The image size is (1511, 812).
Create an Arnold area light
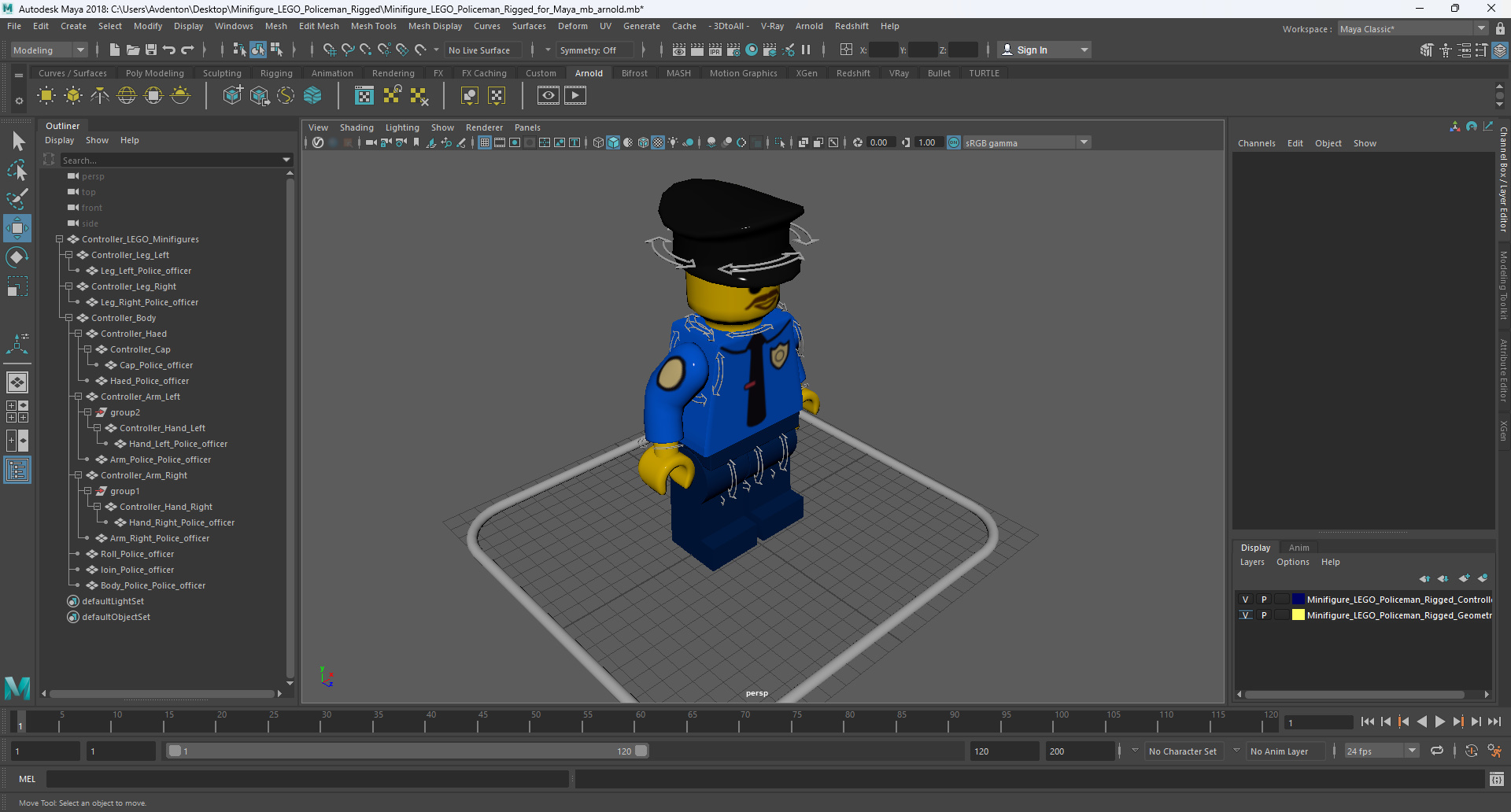[46, 96]
